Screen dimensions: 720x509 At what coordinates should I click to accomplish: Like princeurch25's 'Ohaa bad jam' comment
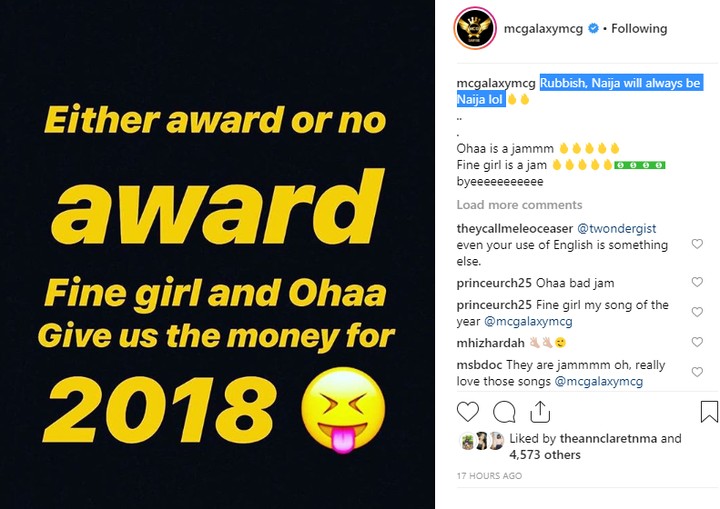697,282
